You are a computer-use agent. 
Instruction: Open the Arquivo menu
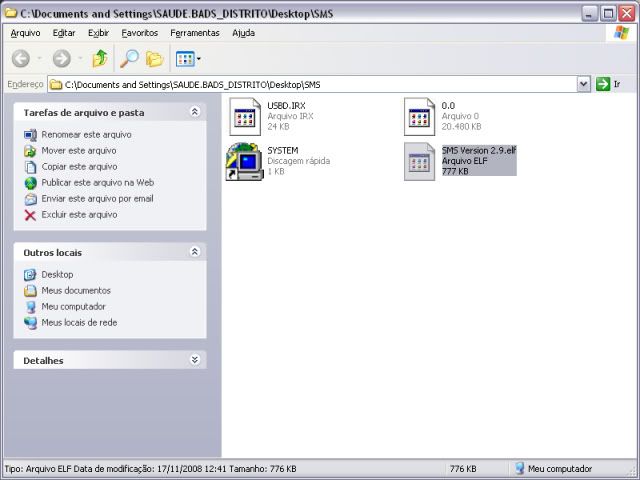coord(25,33)
